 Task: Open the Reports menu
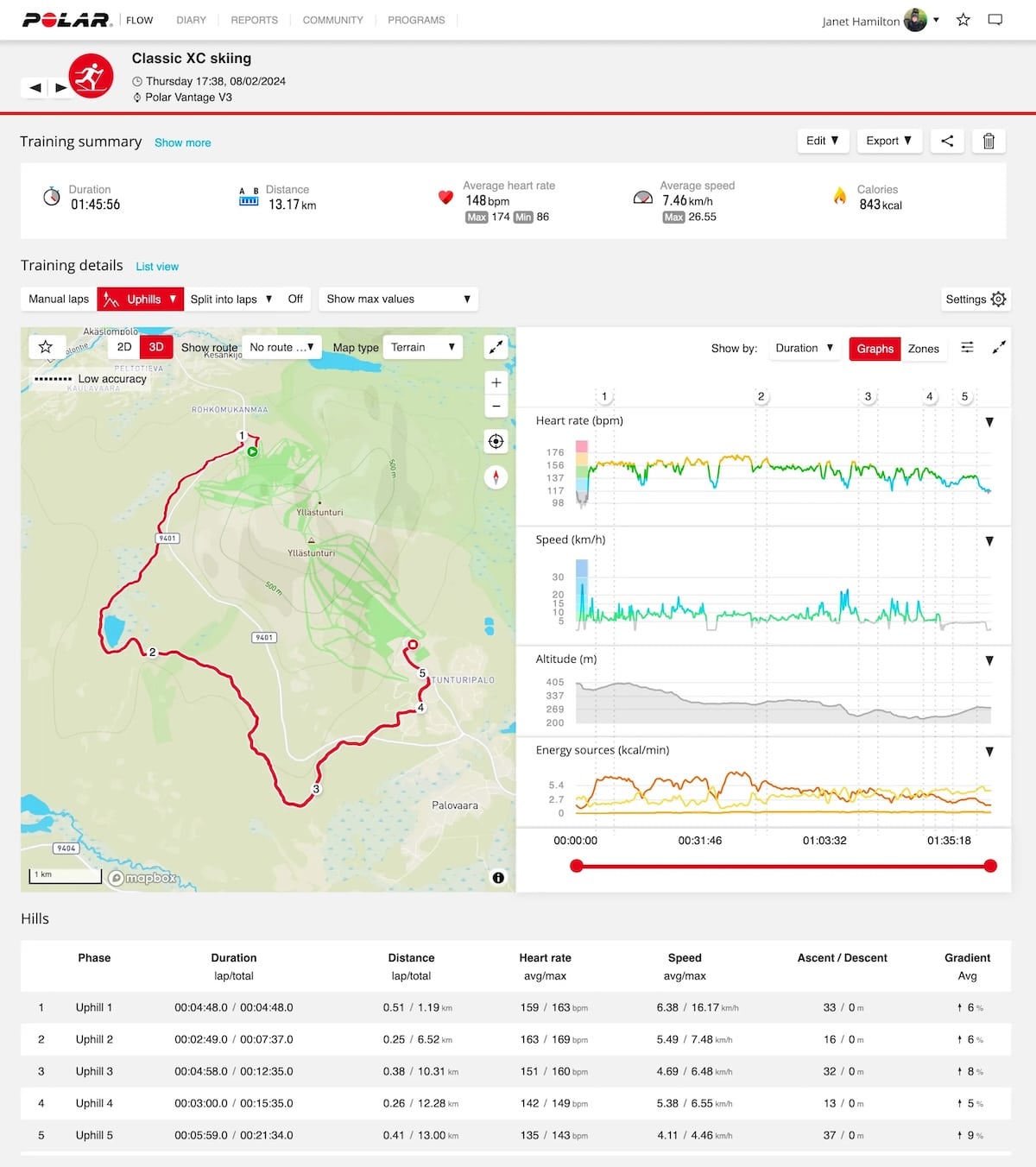pyautogui.click(x=254, y=20)
